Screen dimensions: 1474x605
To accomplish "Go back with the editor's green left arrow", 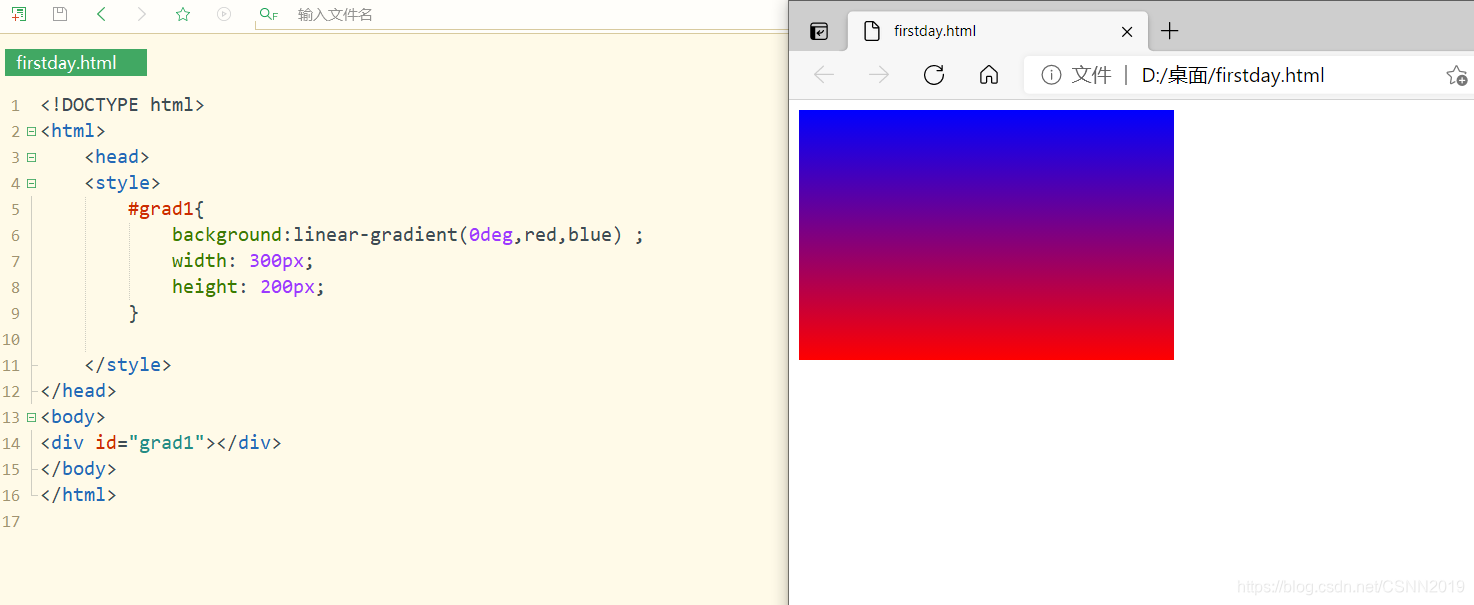I will coord(101,14).
